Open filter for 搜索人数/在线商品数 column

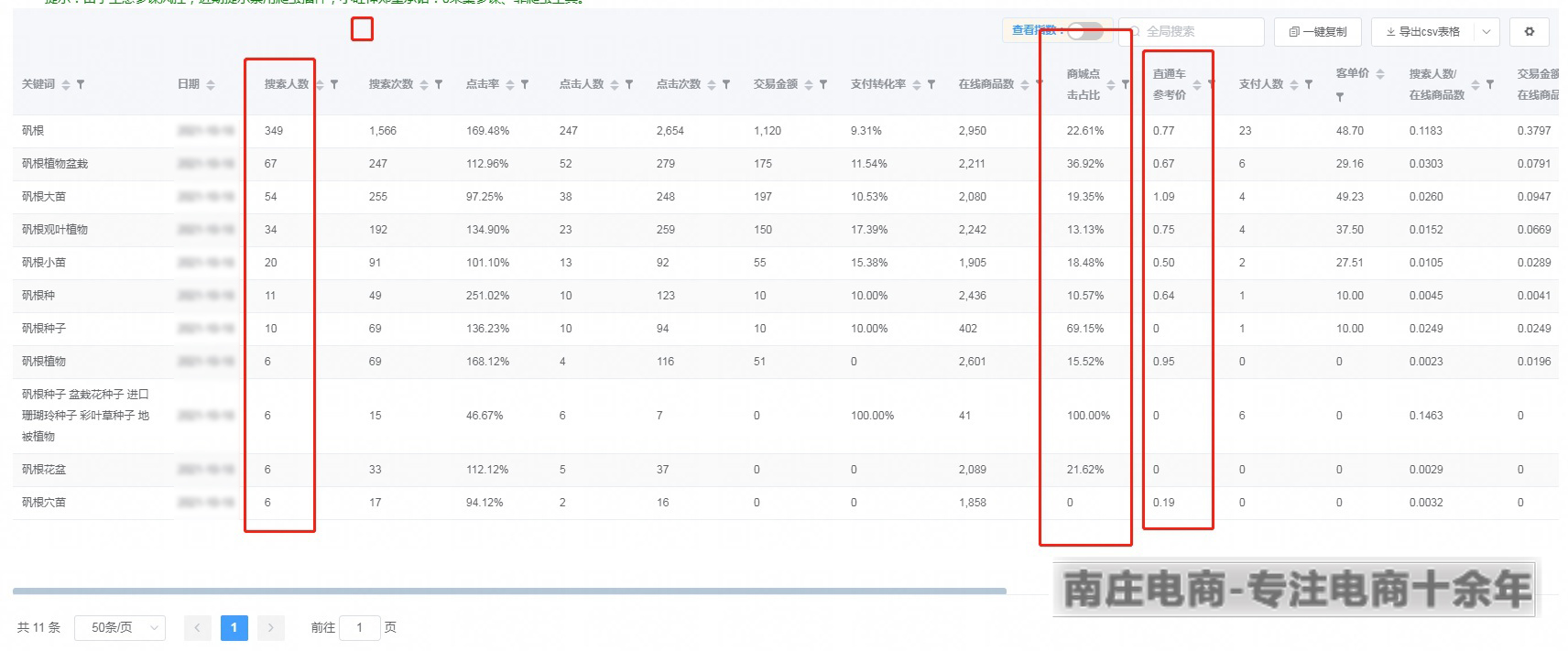tap(1490, 84)
